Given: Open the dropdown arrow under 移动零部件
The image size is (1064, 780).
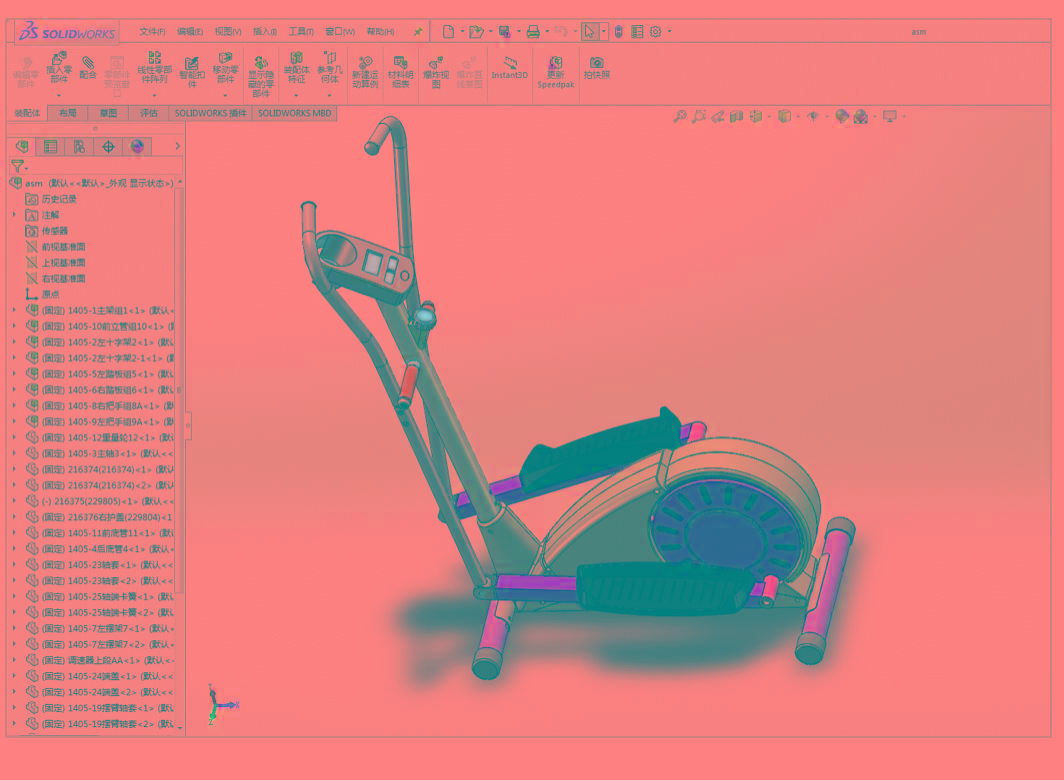Looking at the screenshot, I should pyautogui.click(x=225, y=96).
